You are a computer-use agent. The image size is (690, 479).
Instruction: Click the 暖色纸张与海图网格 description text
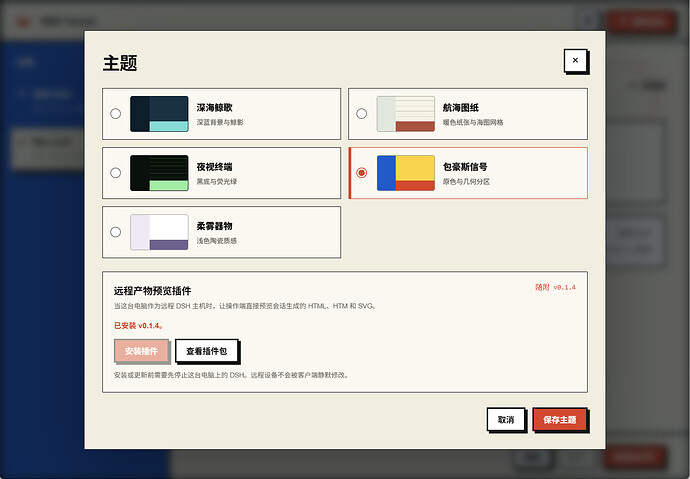473,122
